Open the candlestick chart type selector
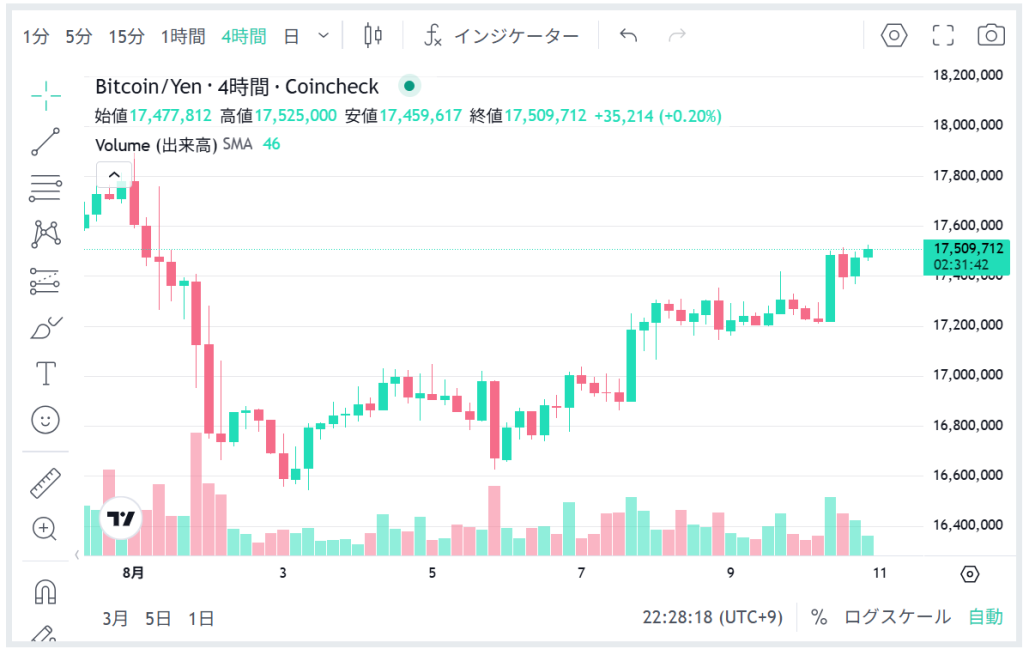This screenshot has width=1023, height=649. coord(373,36)
